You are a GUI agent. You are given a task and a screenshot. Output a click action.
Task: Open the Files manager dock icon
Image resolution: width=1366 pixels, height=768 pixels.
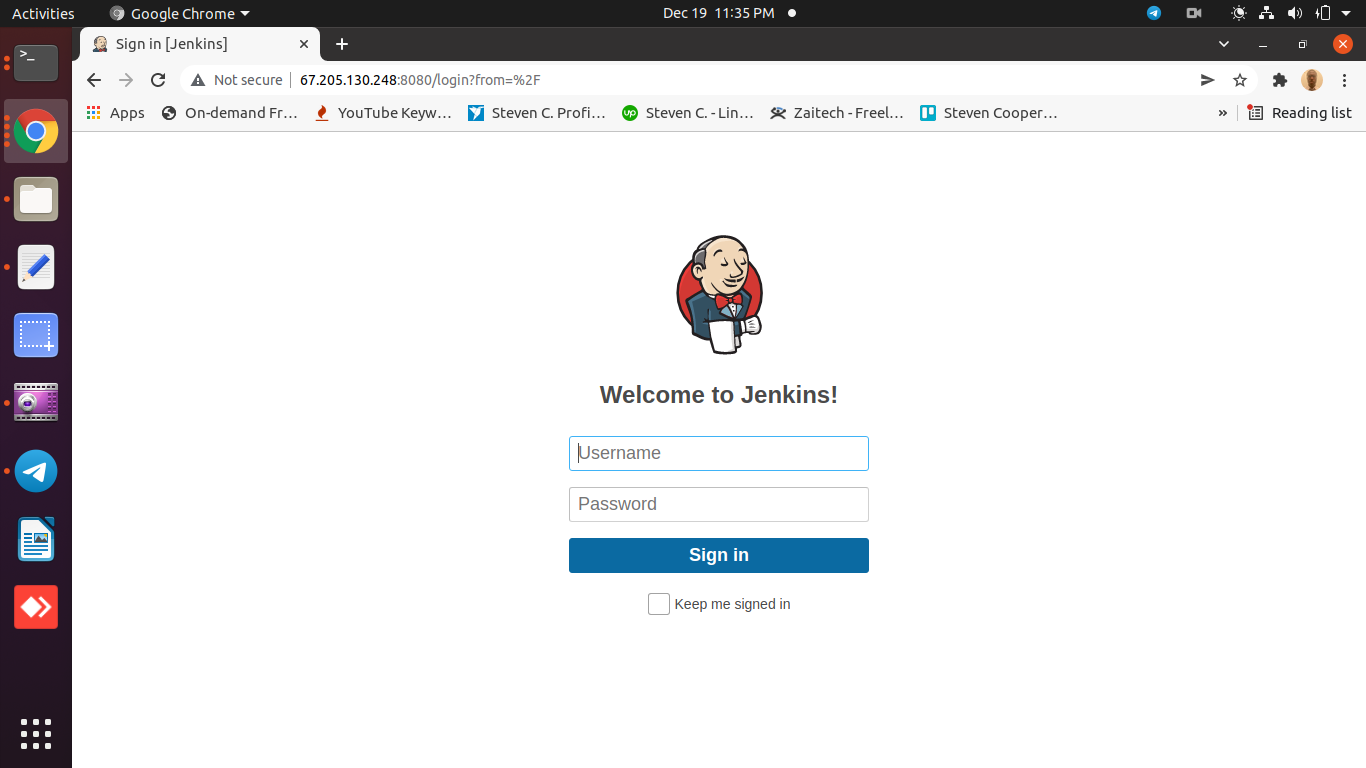point(36,199)
